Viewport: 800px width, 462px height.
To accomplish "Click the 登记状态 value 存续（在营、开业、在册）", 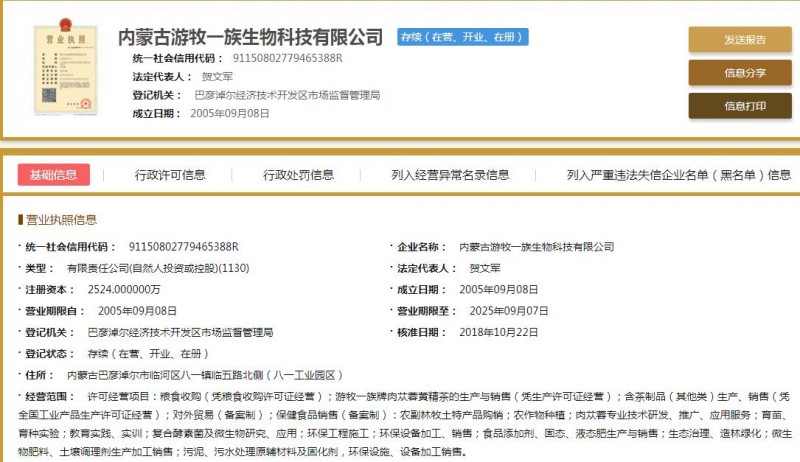I will [148, 354].
